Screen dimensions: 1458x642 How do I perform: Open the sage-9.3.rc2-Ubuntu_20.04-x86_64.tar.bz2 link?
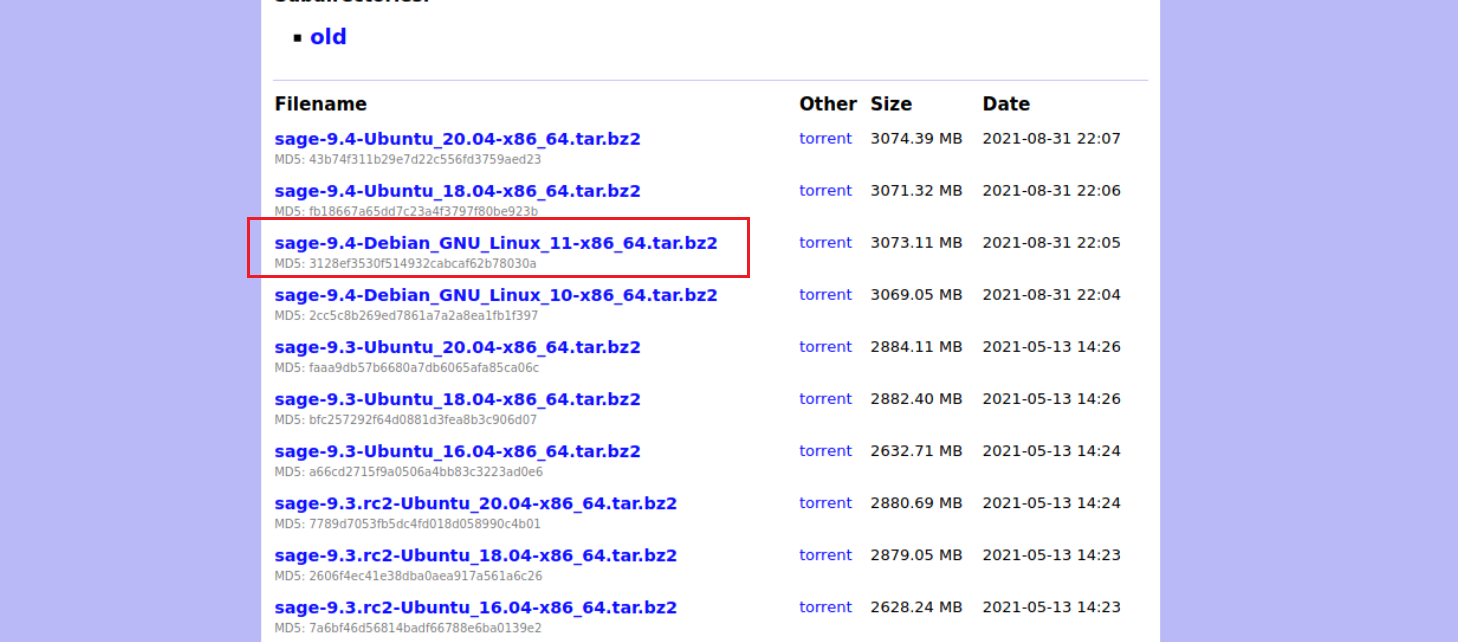[476, 503]
